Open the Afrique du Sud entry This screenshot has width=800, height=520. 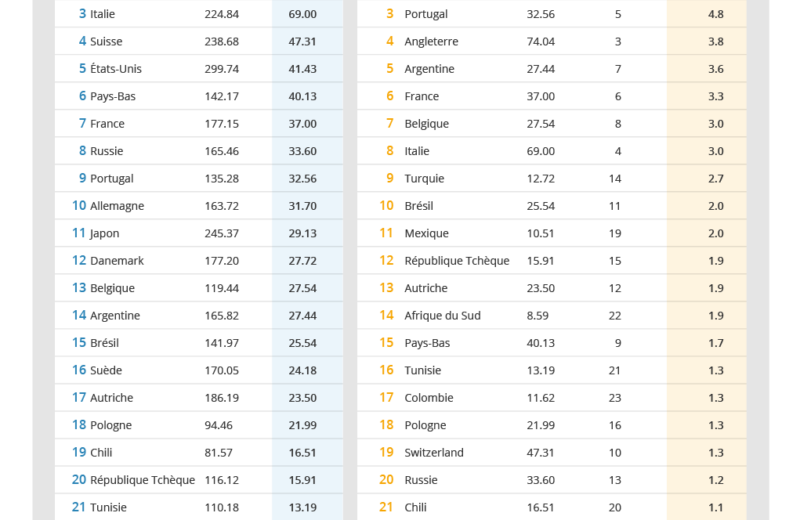442,316
